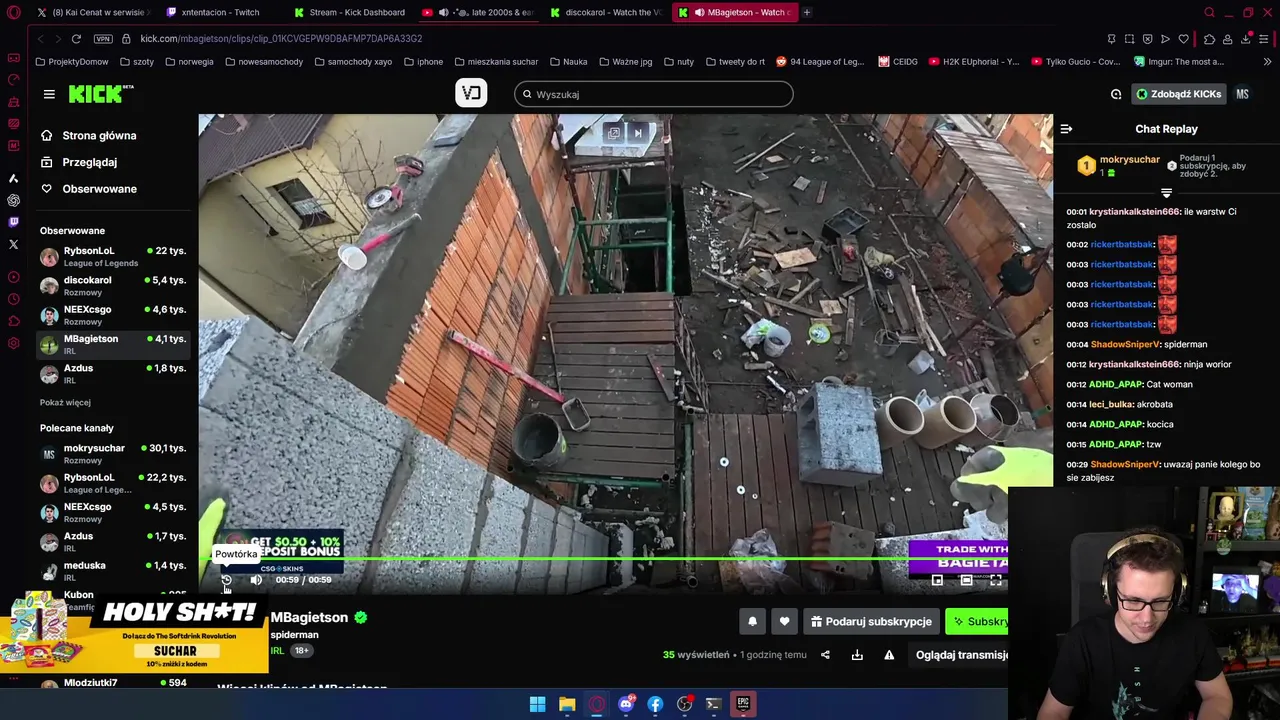1280x720 pixels.
Task: Follow channel with the heart icon
Action: pos(784,621)
